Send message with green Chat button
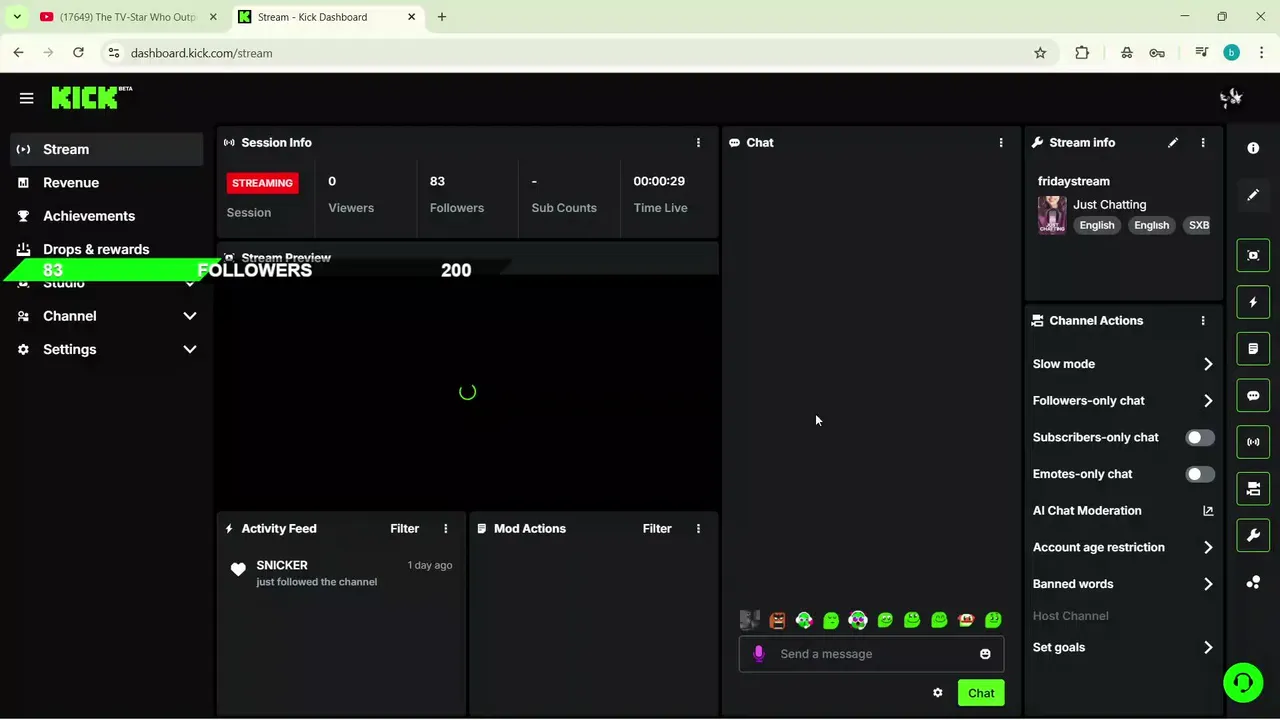The width and height of the screenshot is (1280, 720). pos(981,693)
